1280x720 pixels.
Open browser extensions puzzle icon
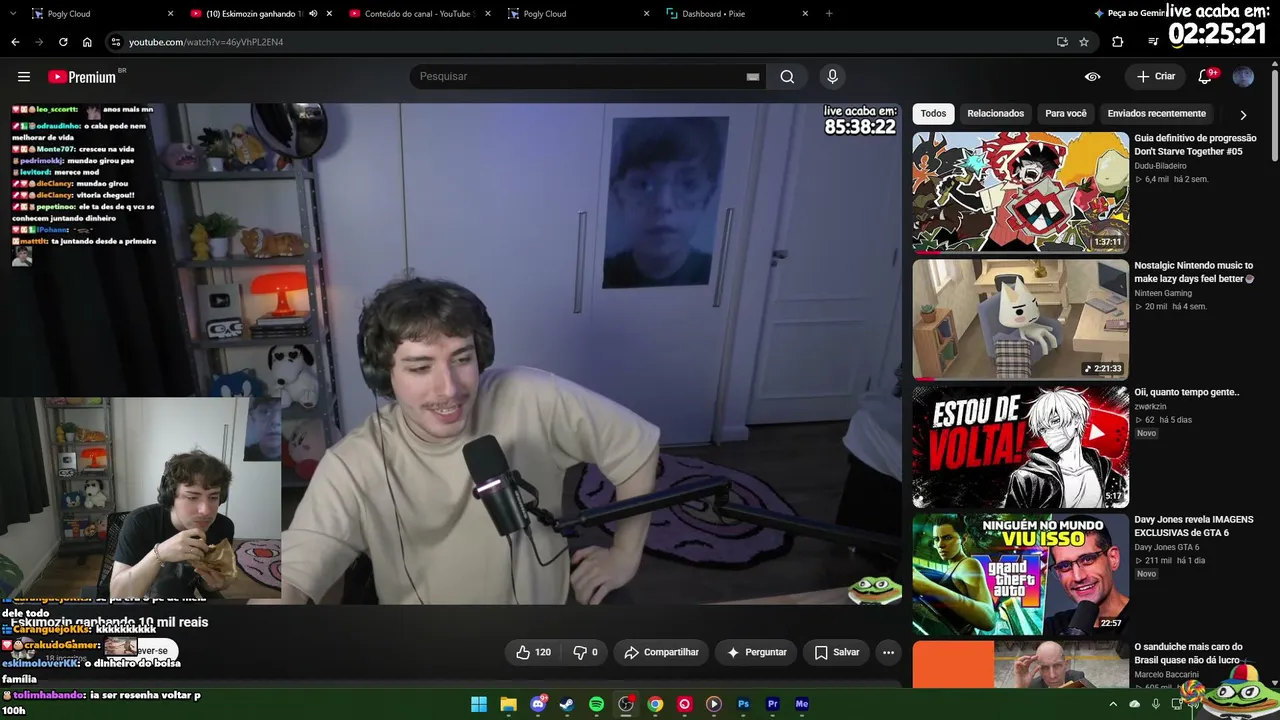1118,42
